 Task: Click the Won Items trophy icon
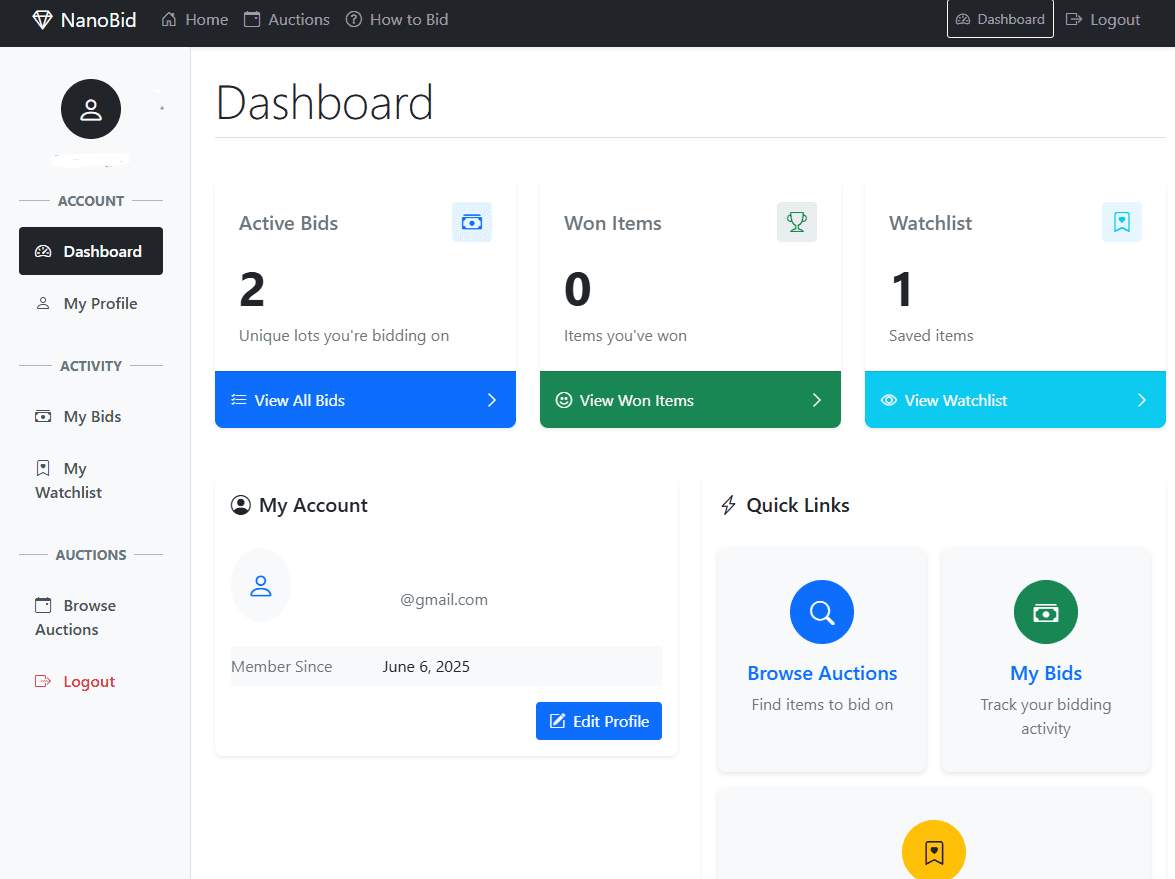pos(796,222)
